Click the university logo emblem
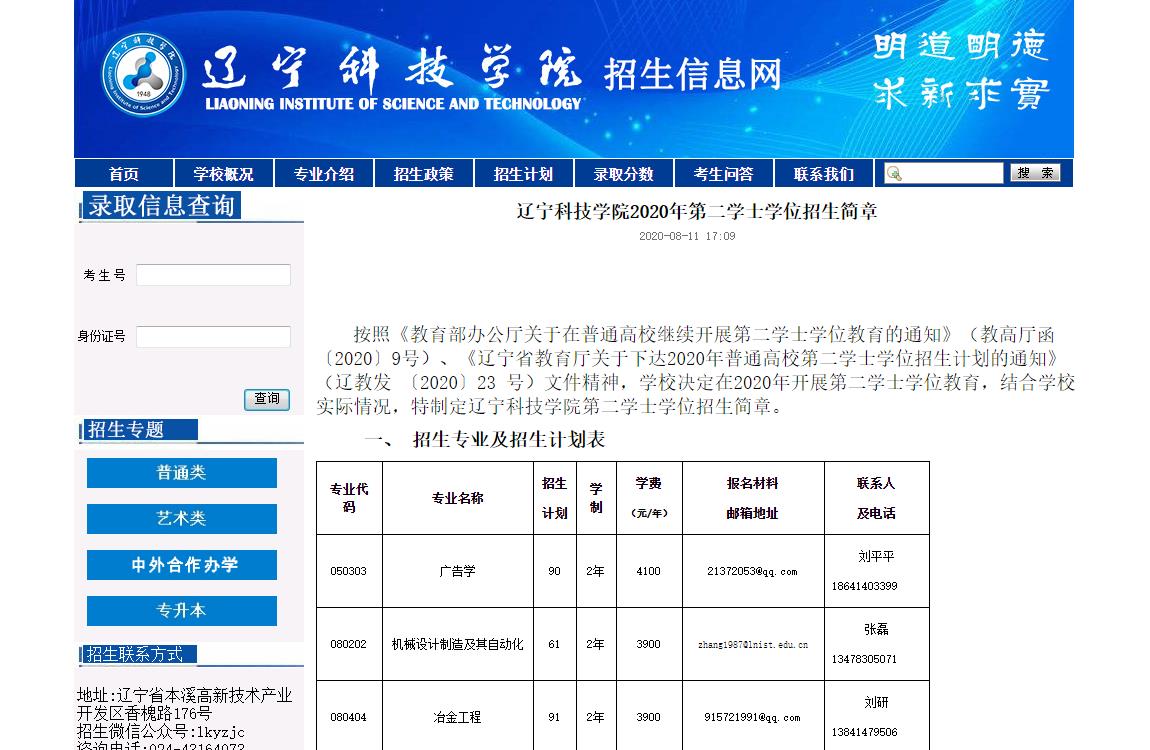Image resolution: width=1150 pixels, height=750 pixels. point(143,74)
